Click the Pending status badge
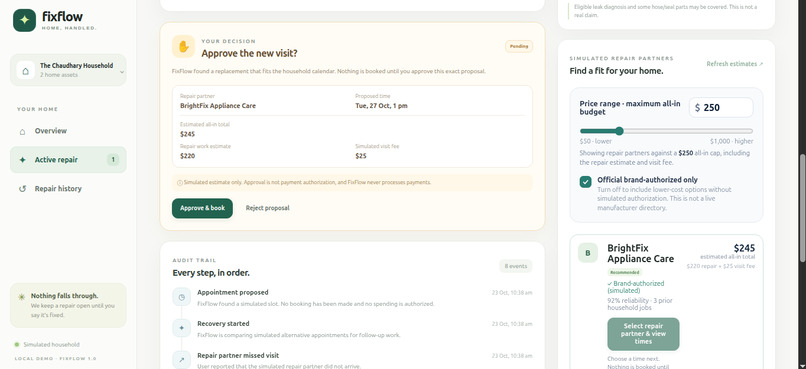The image size is (806, 369). point(519,46)
